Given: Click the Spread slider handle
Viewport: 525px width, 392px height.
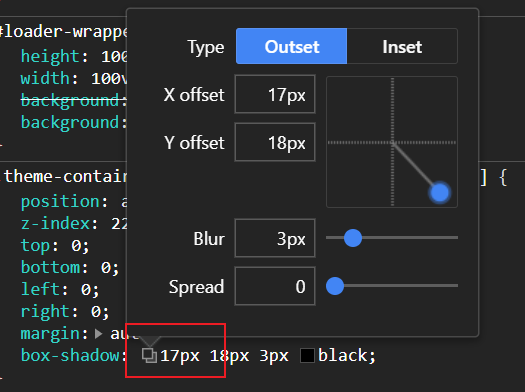Looking at the screenshot, I should pyautogui.click(x=335, y=286).
